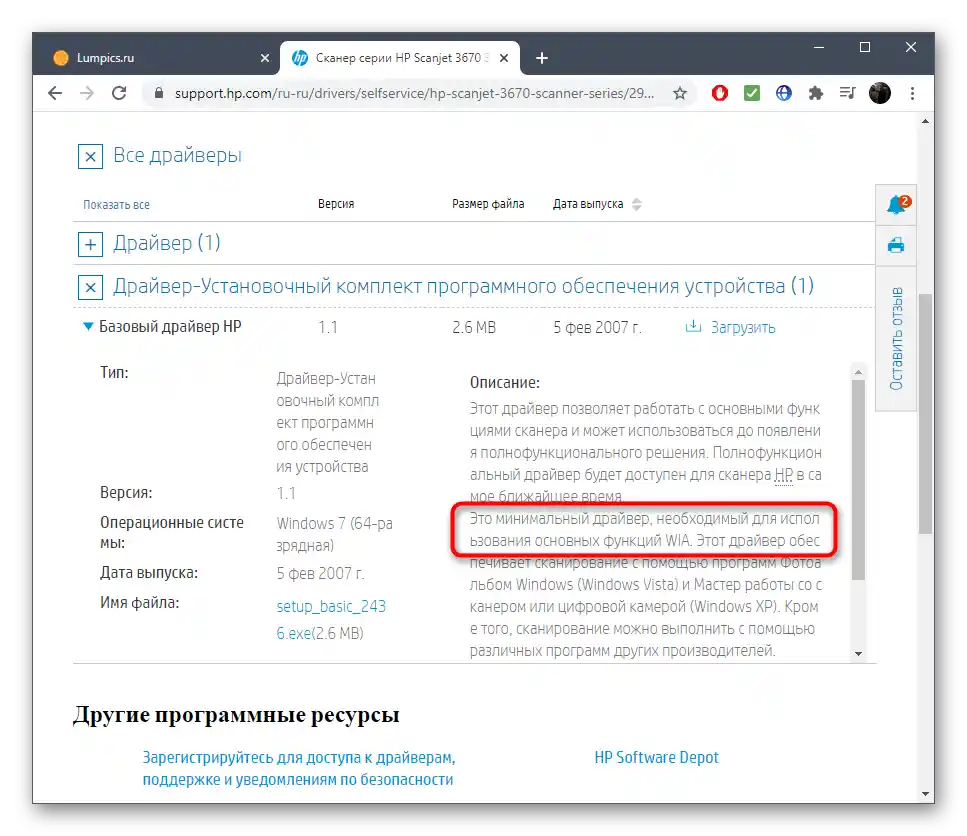Click description box scroll down arrow

858,654
